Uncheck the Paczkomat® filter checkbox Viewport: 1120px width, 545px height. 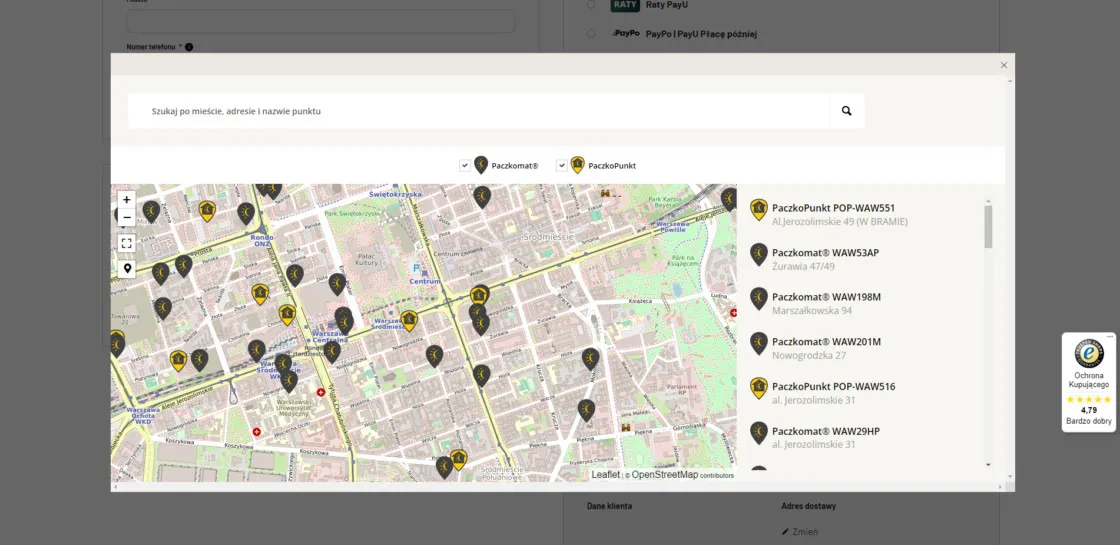pyautogui.click(x=465, y=166)
